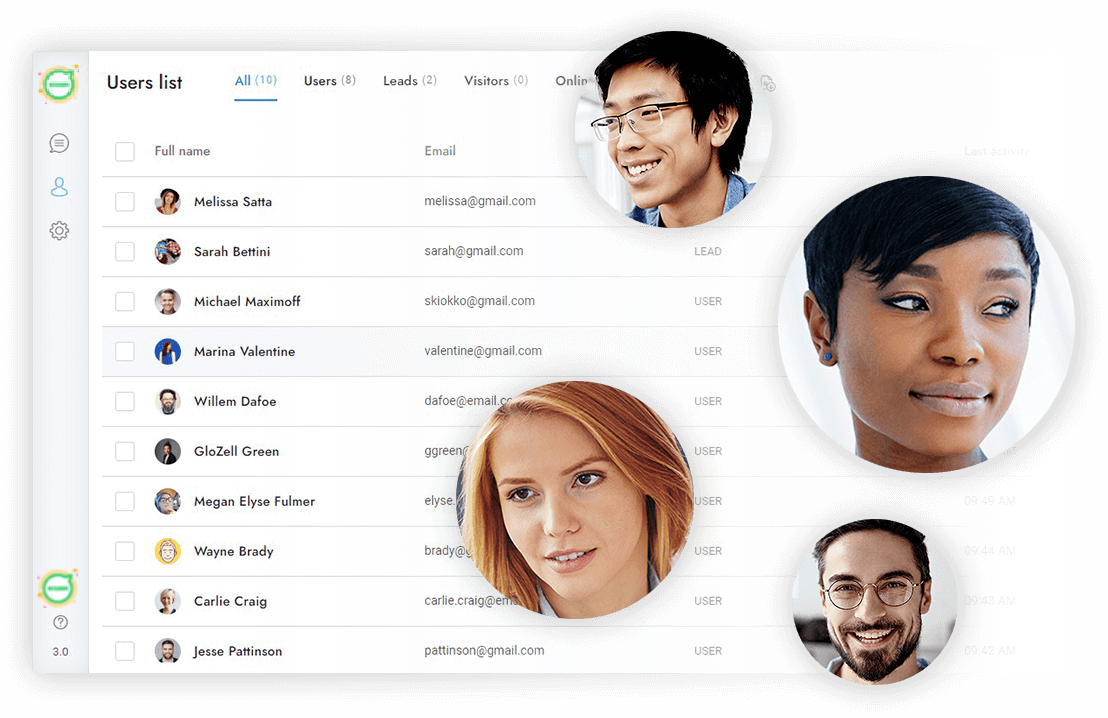Switch to the Leads tab
Screen dimensions: 1108x718
(408, 81)
